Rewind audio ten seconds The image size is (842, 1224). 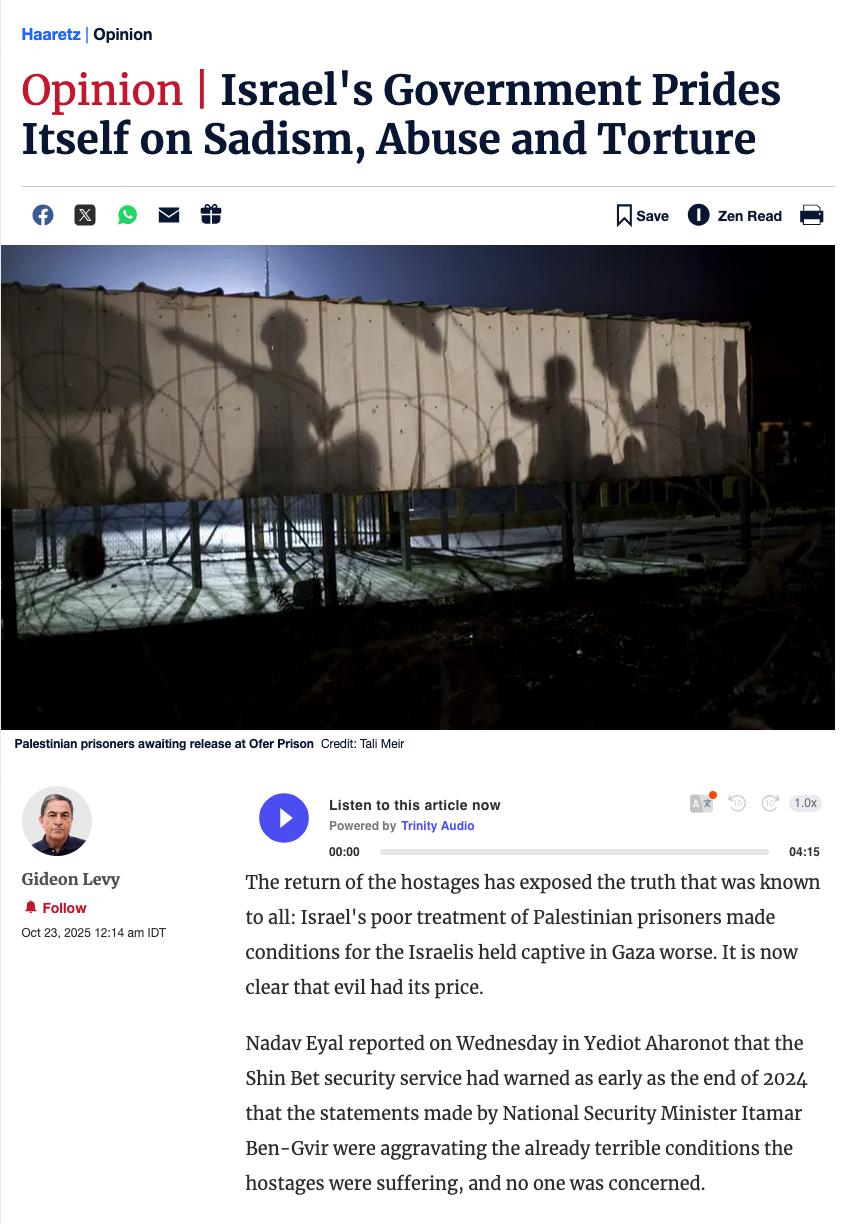(x=737, y=803)
